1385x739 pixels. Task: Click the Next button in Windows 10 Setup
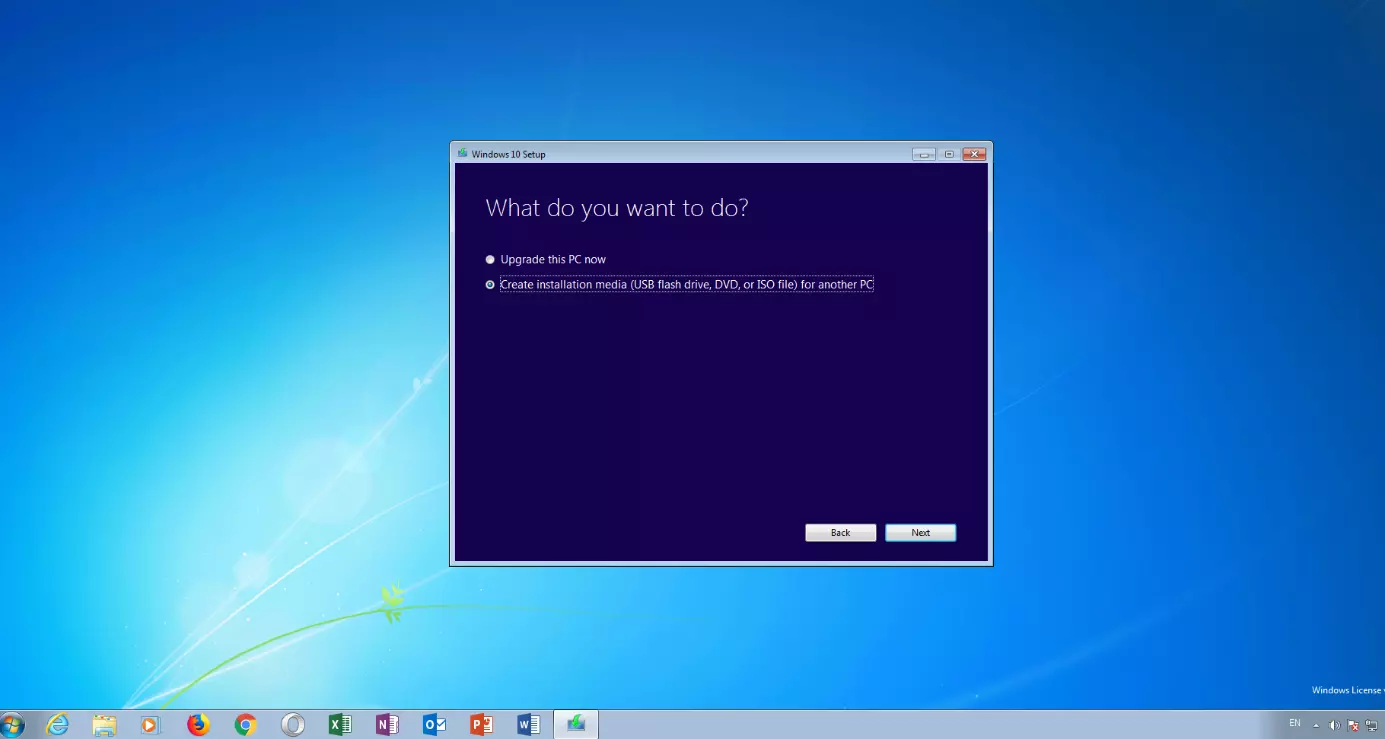[x=920, y=533]
